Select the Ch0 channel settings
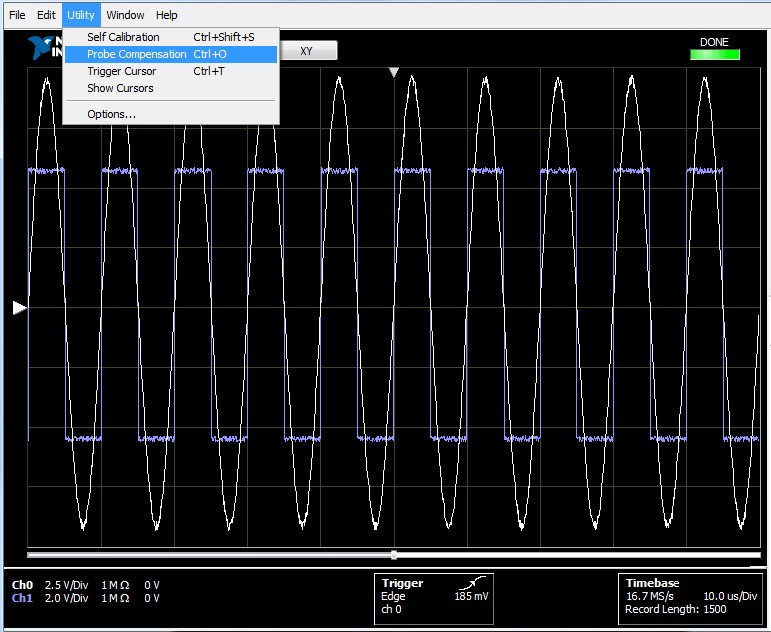771x632 pixels. pos(22,584)
